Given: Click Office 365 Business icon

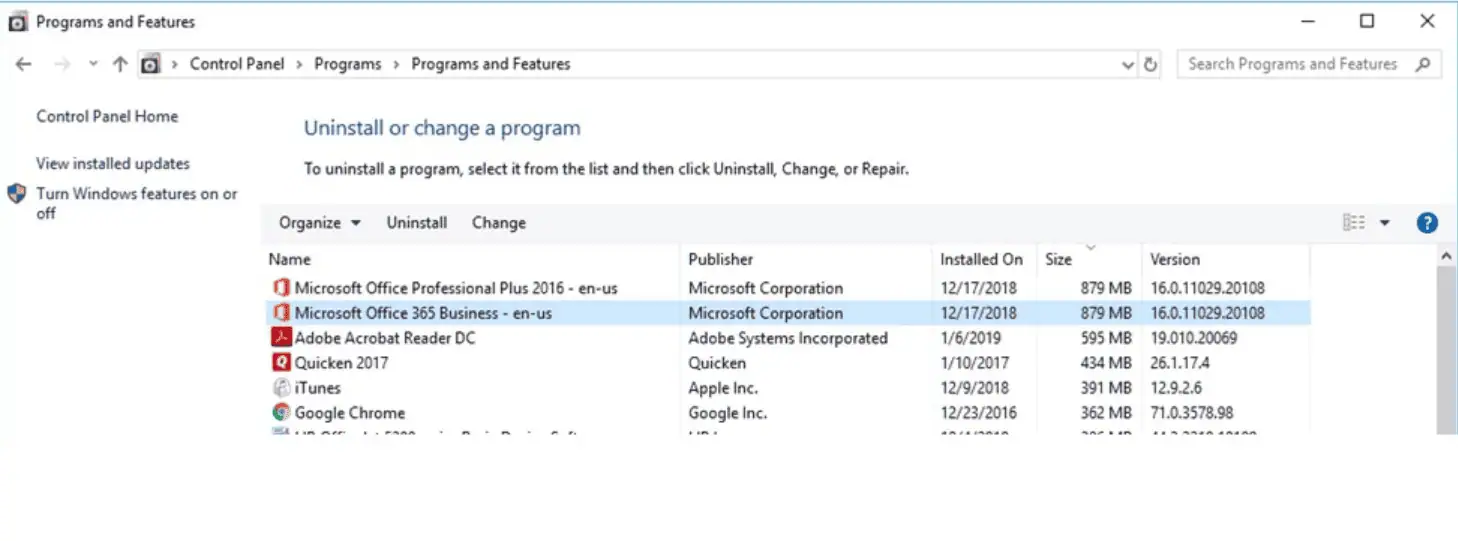Looking at the screenshot, I should 281,313.
